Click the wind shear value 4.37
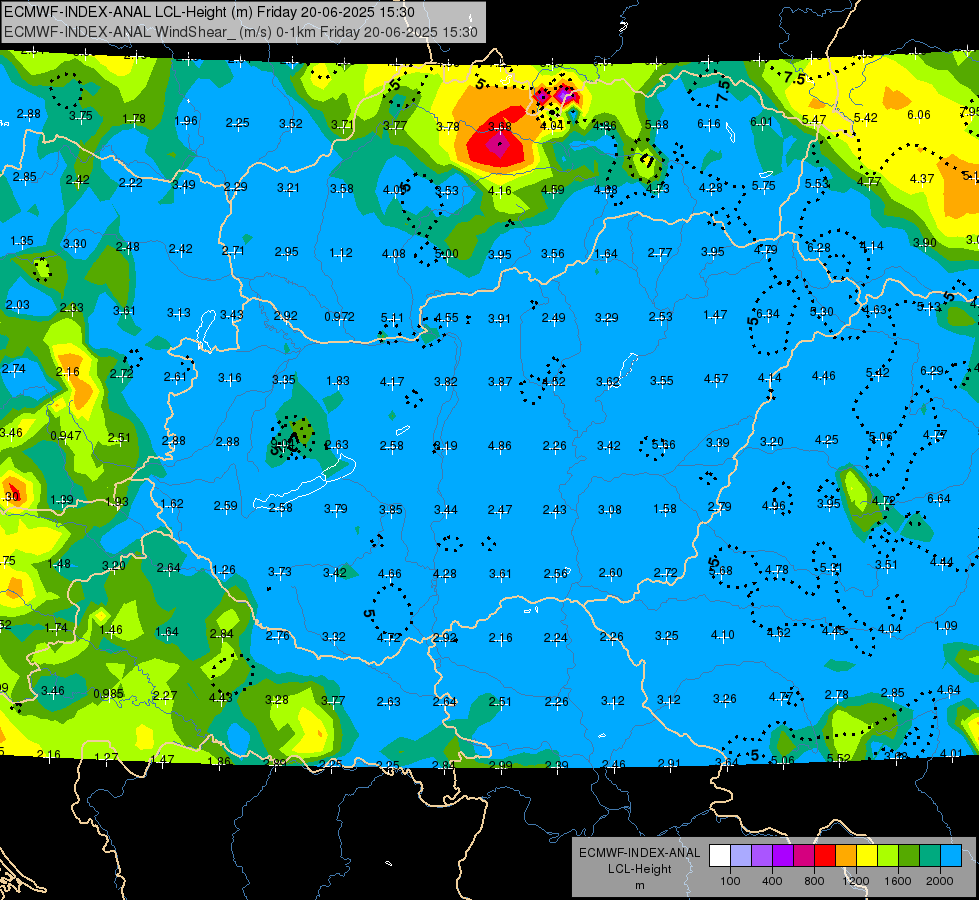This screenshot has height=900, width=979. 922,179
